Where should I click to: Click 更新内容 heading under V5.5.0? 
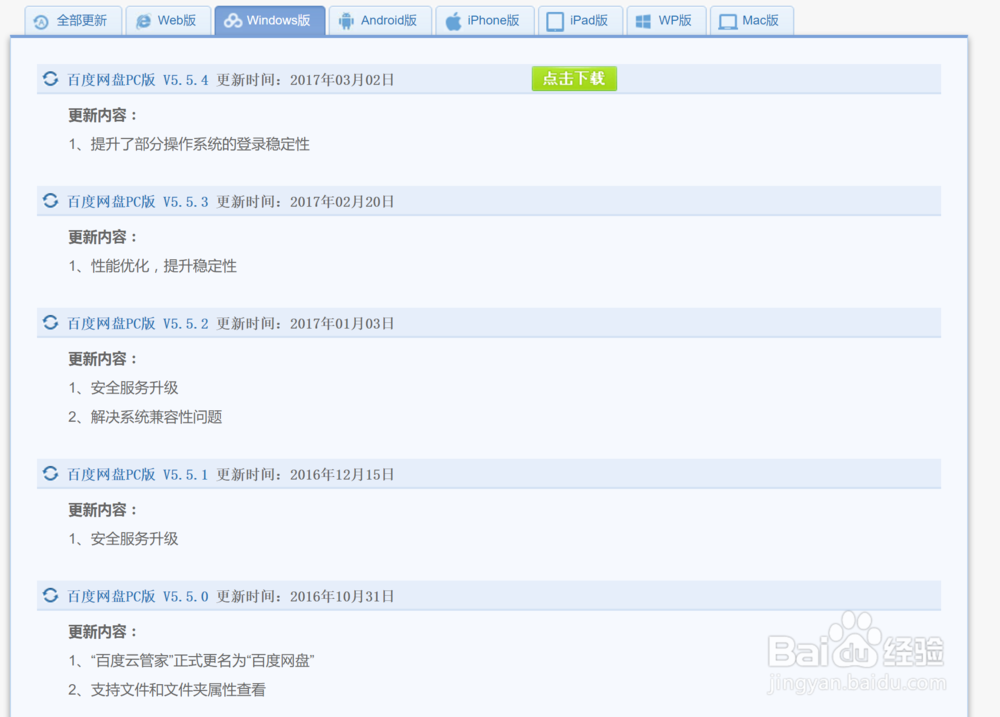(x=102, y=632)
